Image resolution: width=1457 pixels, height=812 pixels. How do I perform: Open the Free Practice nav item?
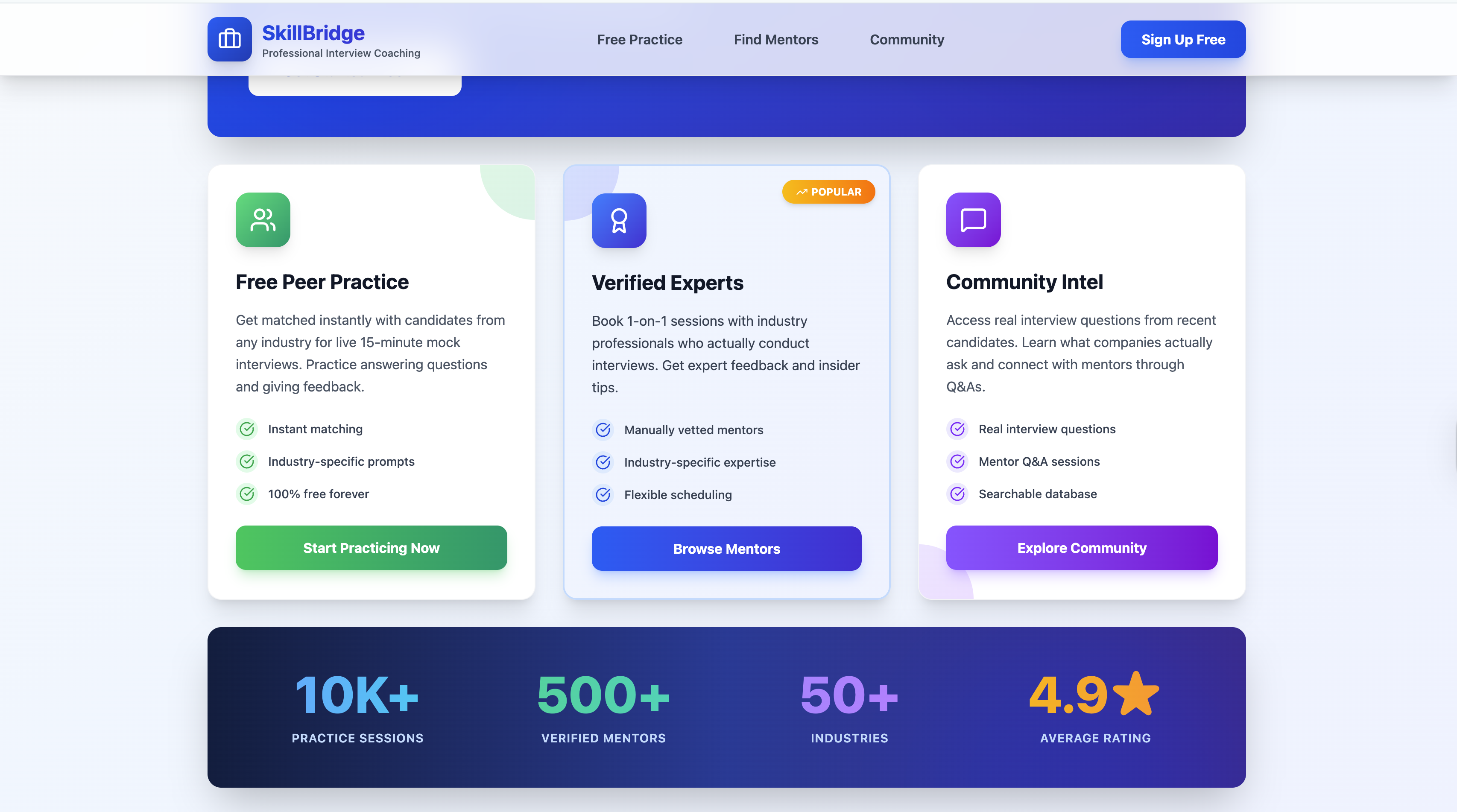coord(639,40)
